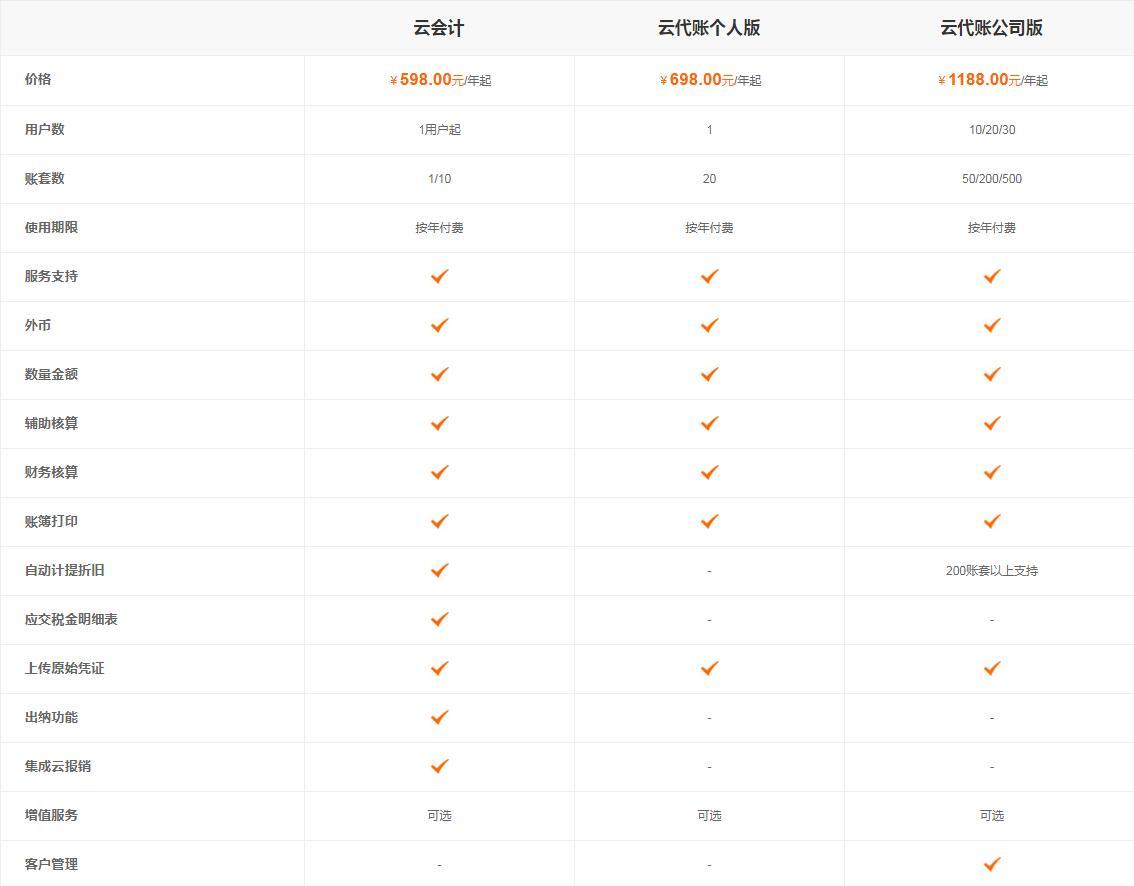
Task: Select the 云会计 column header
Action: click(439, 28)
